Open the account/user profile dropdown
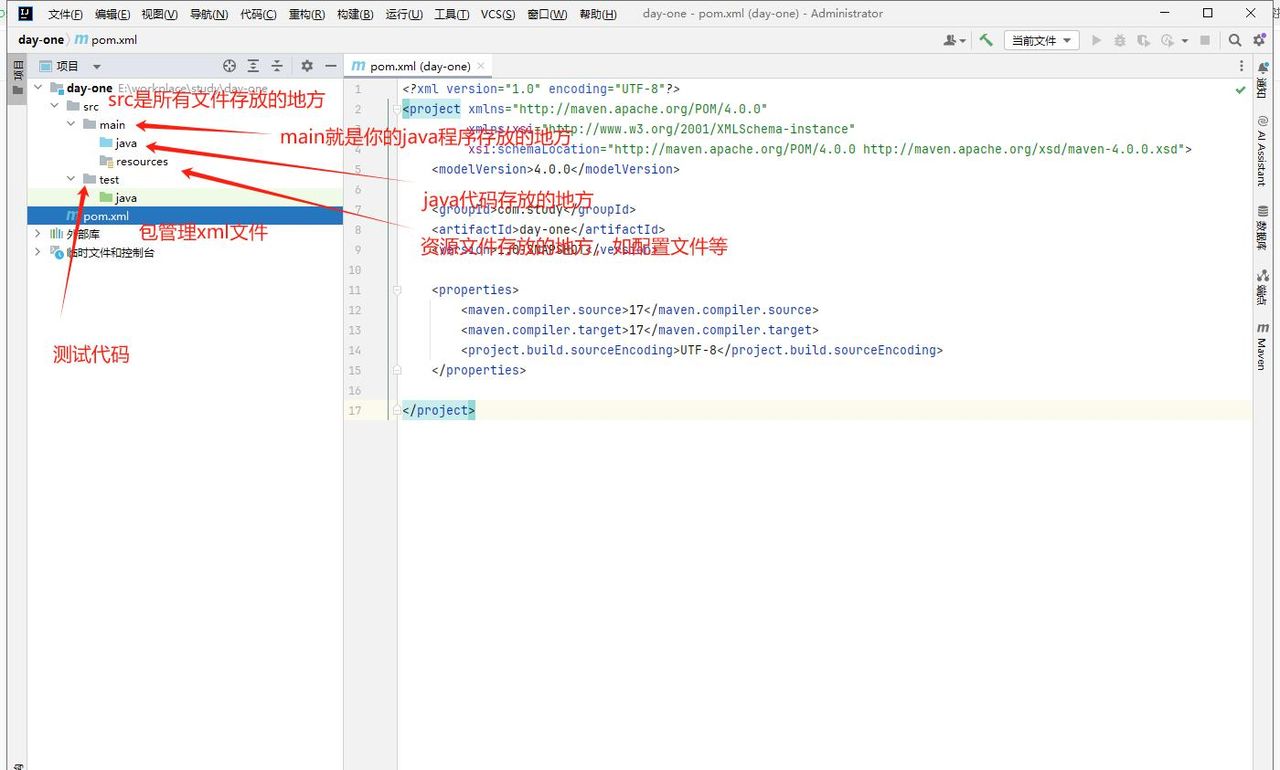The height and width of the screenshot is (770, 1280). point(954,40)
